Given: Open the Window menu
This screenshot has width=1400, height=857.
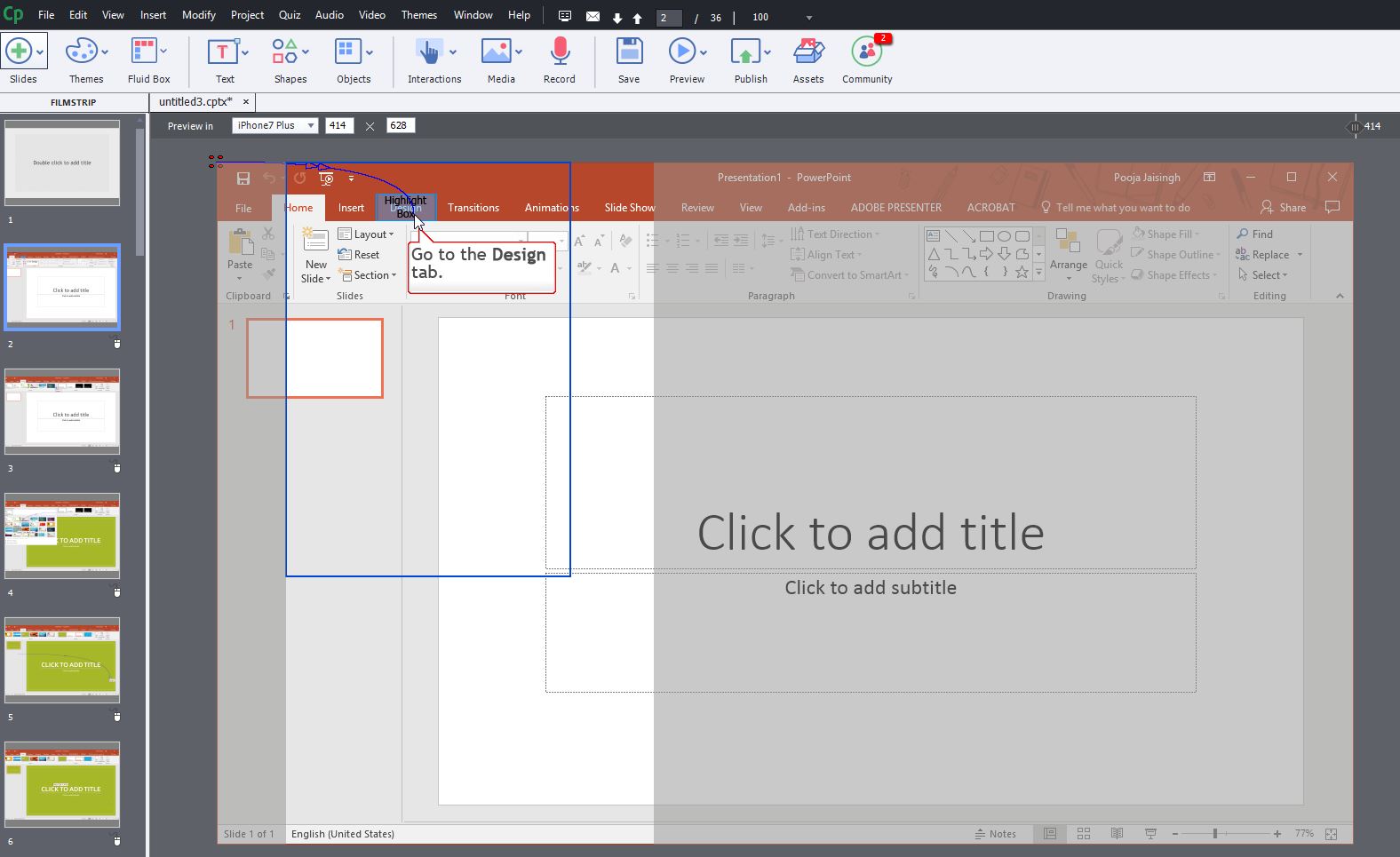Looking at the screenshot, I should (473, 15).
